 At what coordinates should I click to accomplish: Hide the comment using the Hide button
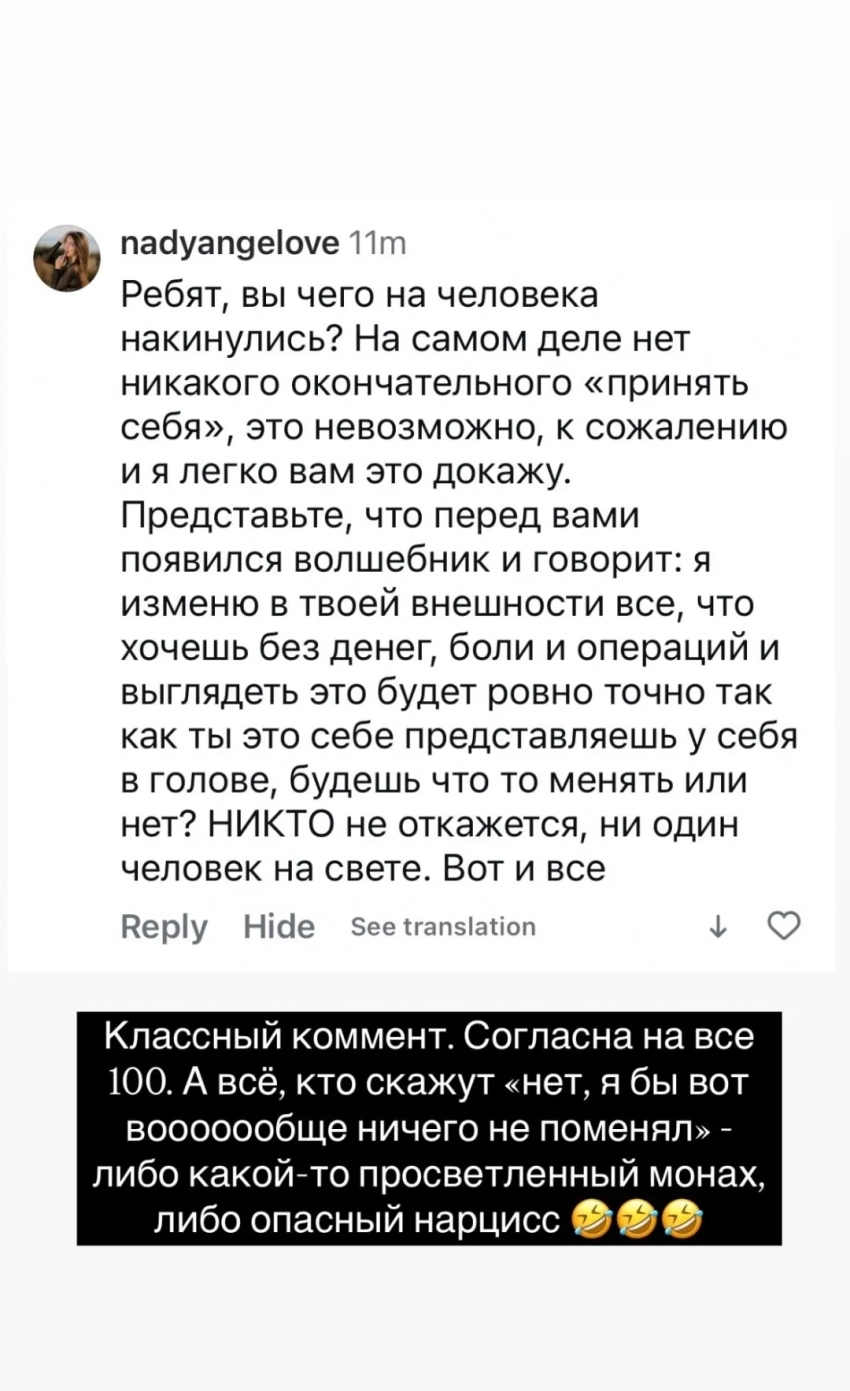(278, 927)
